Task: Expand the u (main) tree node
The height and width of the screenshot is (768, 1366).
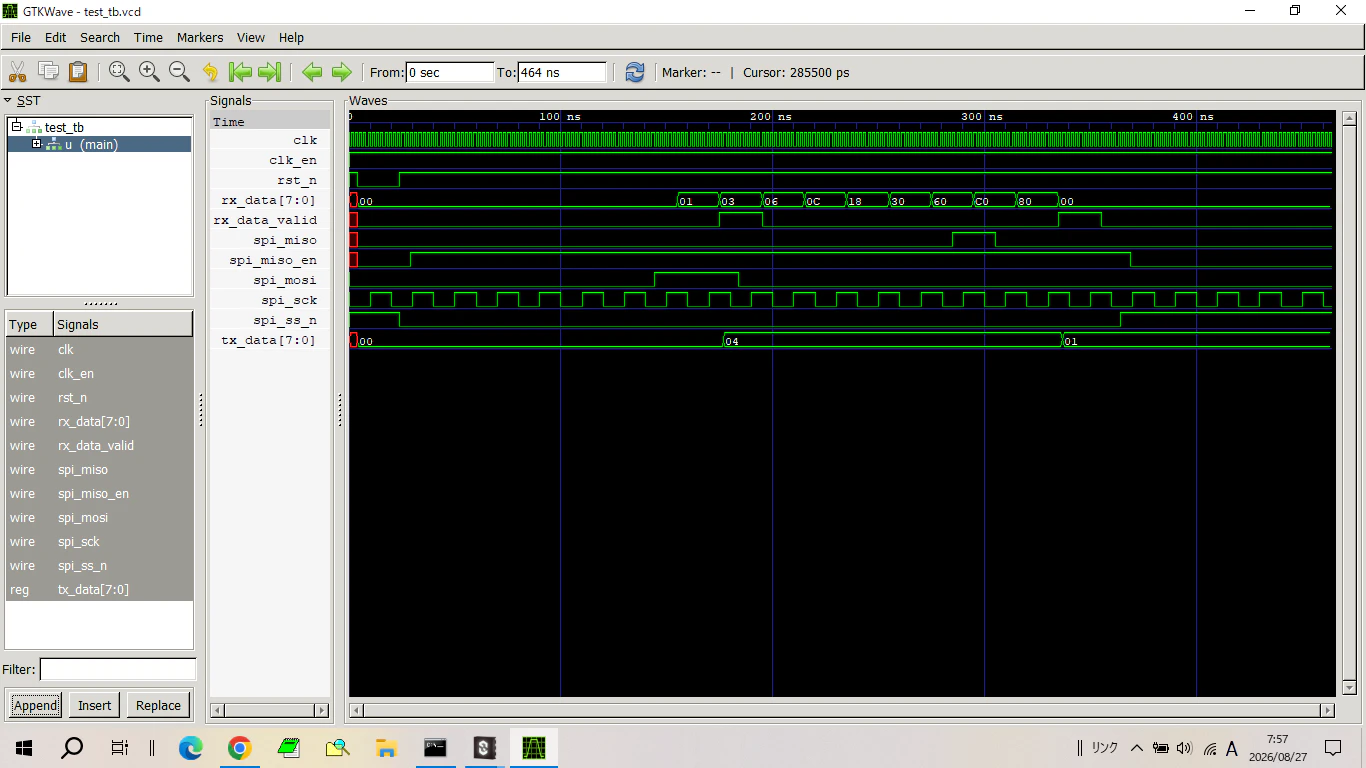Action: click(x=37, y=144)
